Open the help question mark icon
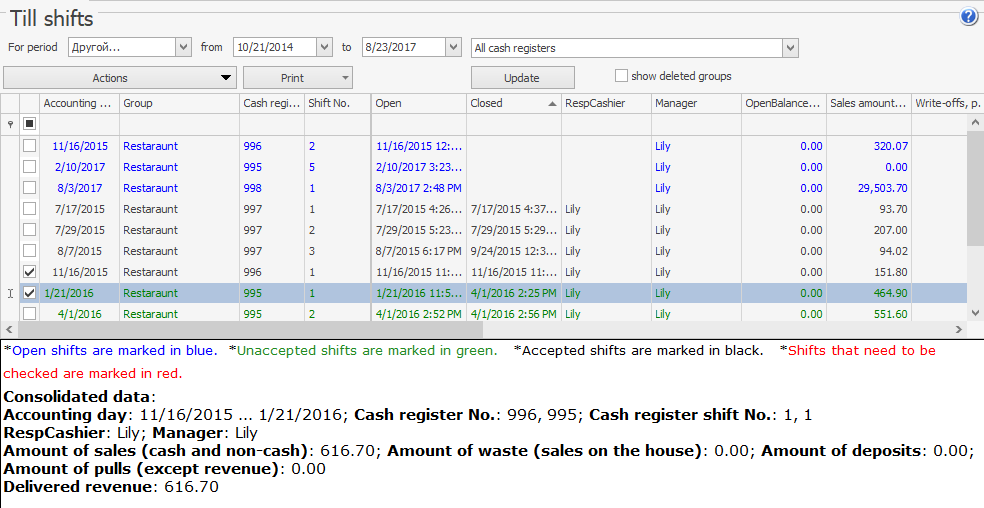The height and width of the screenshot is (508, 984). 968,17
